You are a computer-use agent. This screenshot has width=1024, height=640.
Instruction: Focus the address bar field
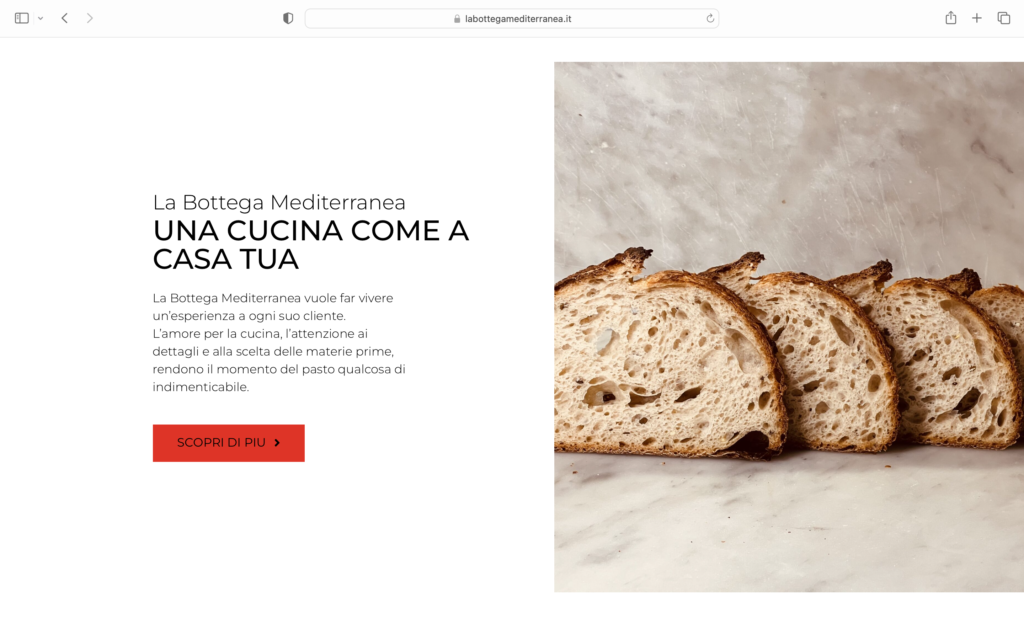click(512, 18)
